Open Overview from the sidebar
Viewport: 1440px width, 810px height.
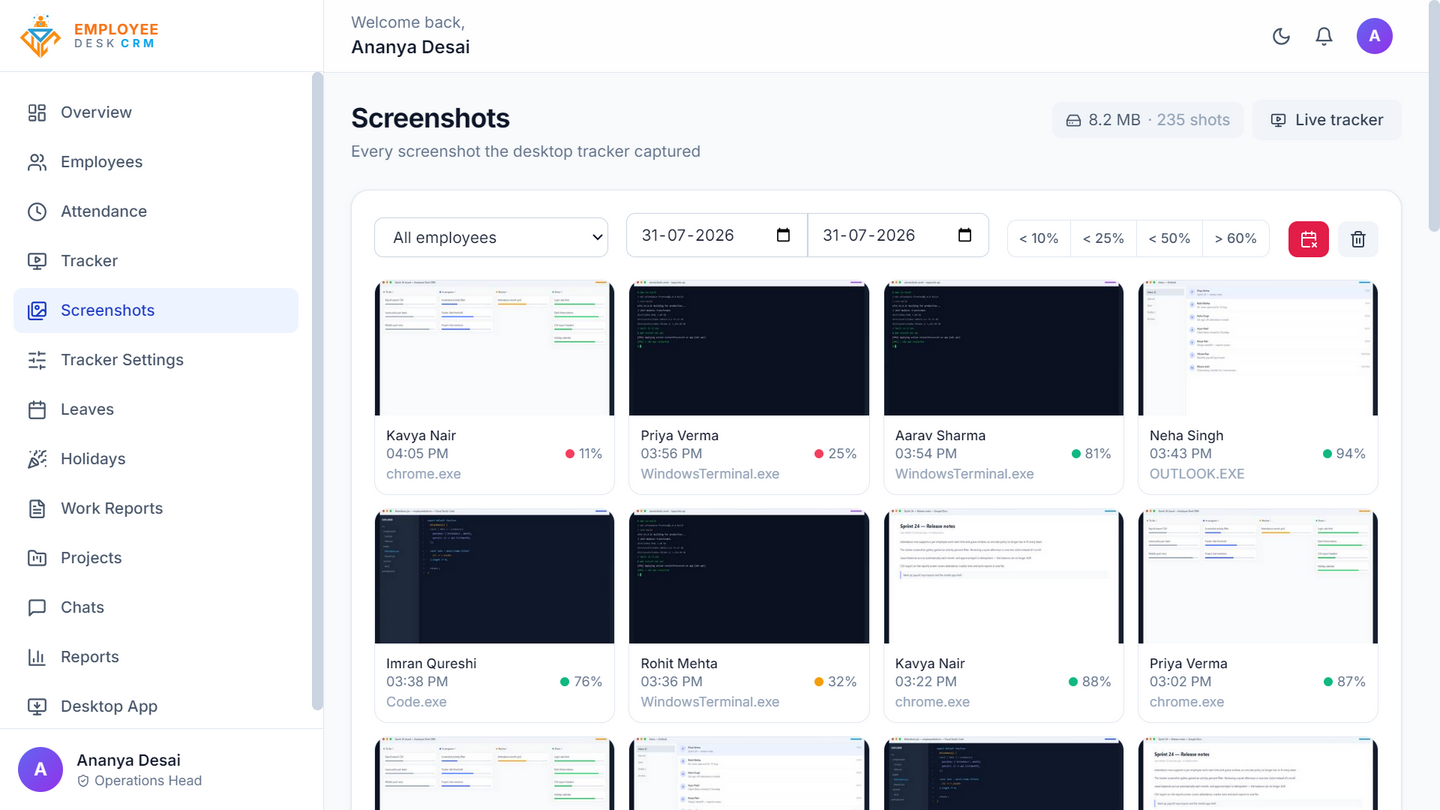(156, 112)
